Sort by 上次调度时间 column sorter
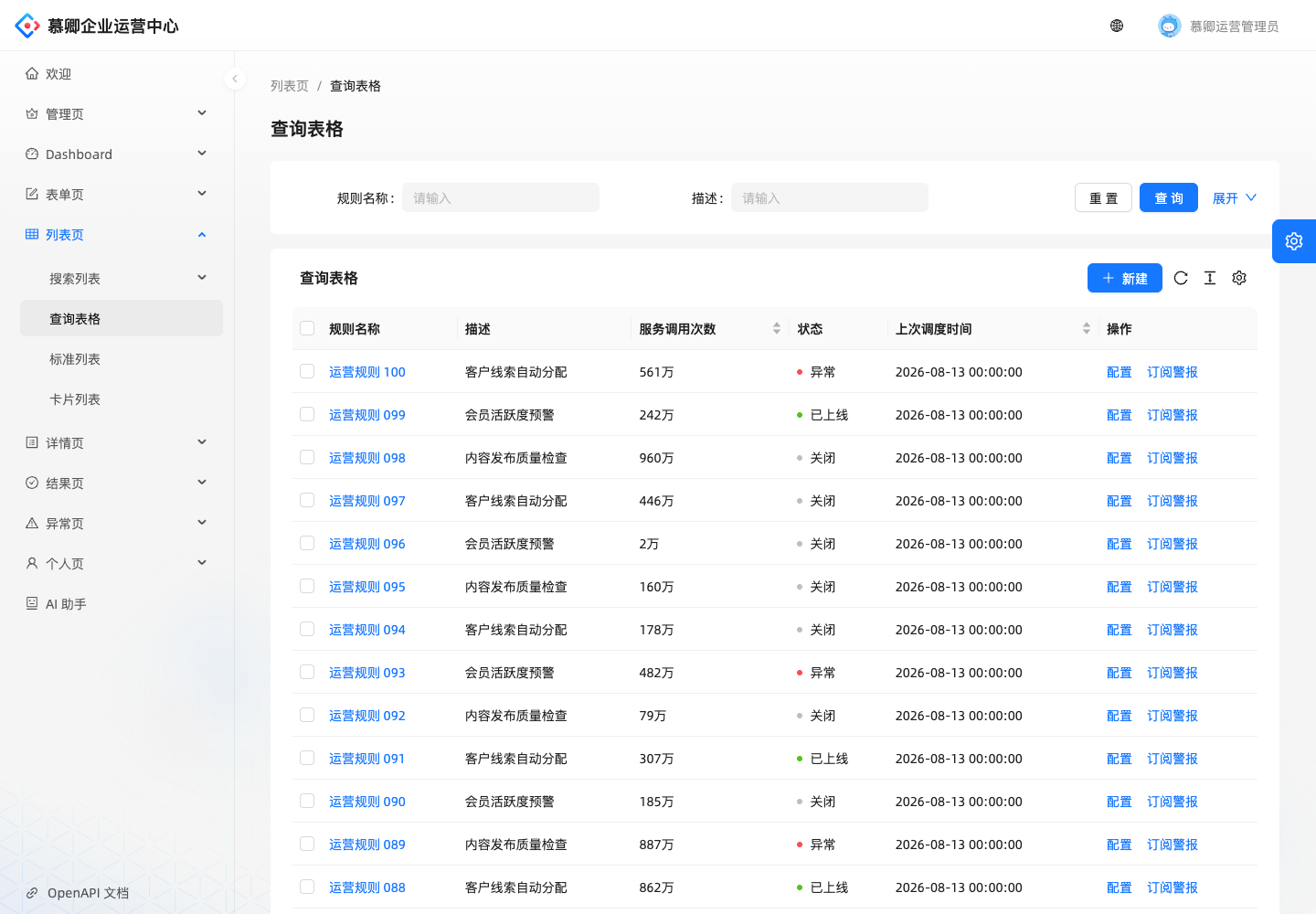The image size is (1316, 914). pyautogui.click(x=1087, y=328)
